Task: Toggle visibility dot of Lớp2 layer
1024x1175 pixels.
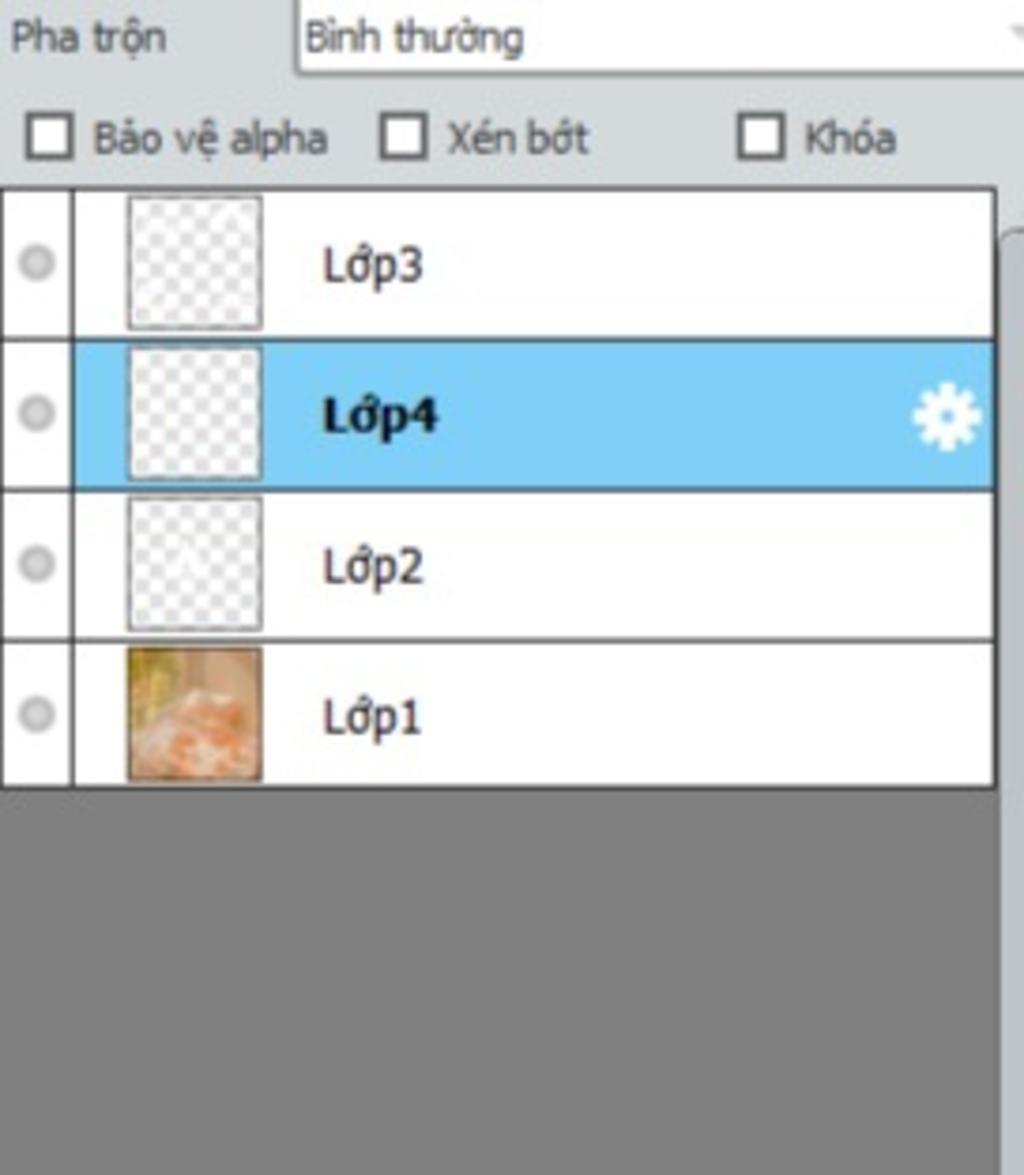Action: 37,564
